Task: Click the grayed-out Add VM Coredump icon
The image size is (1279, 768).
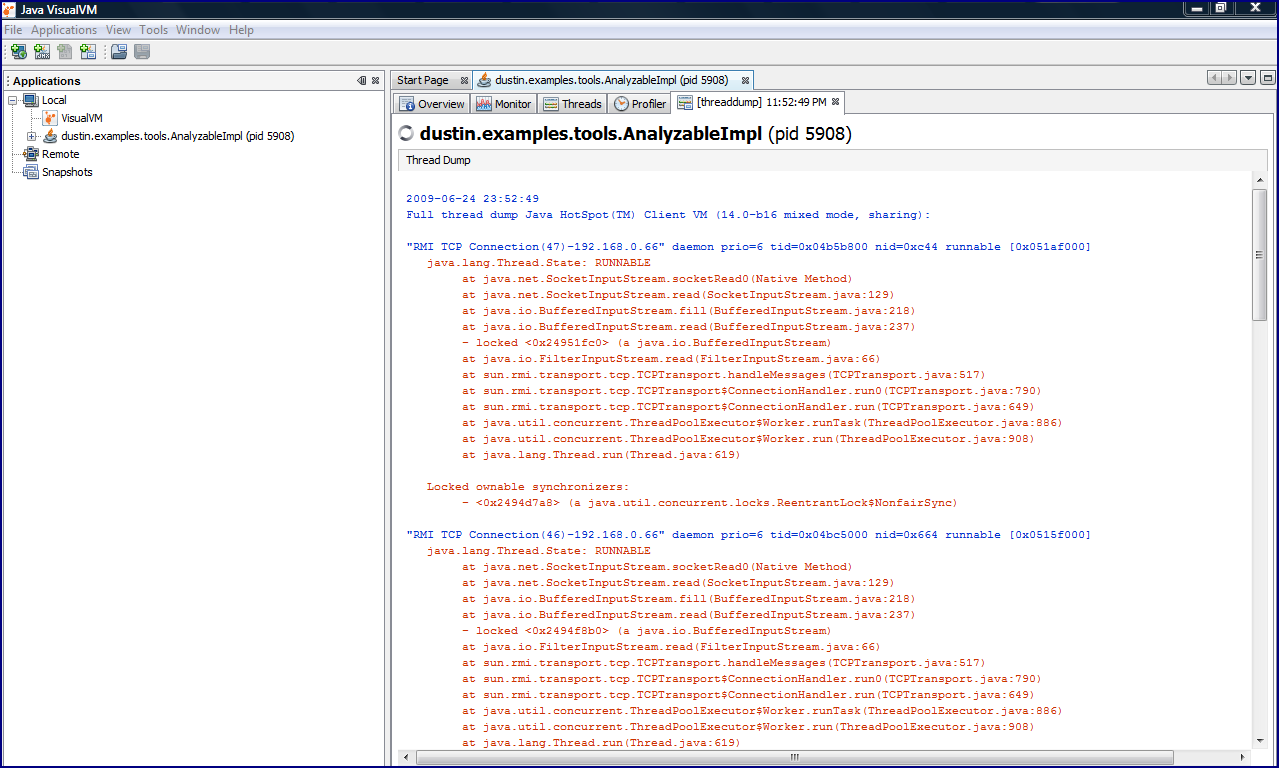Action: [65, 52]
